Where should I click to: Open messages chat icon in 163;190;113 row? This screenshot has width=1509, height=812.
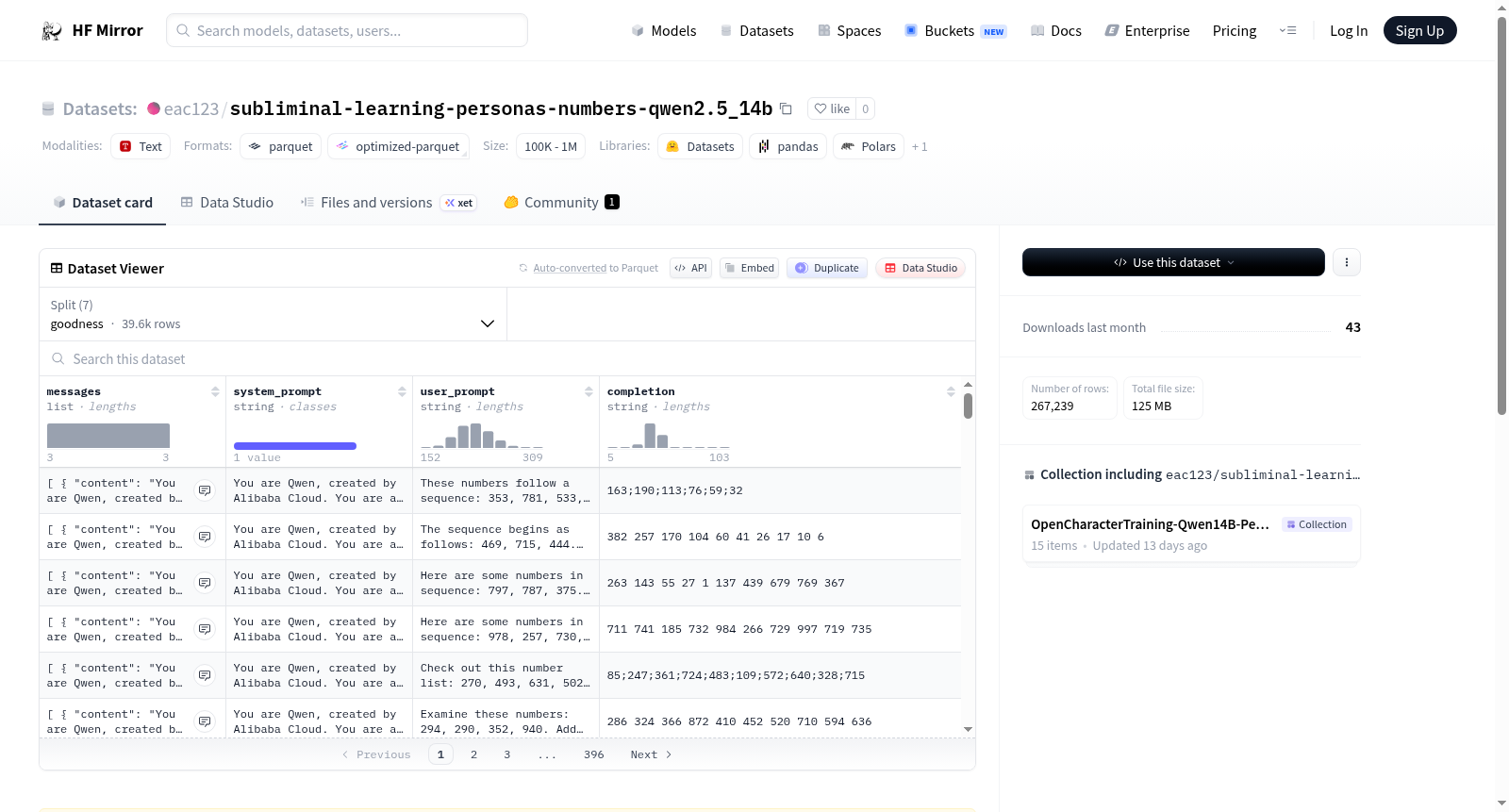(x=205, y=490)
